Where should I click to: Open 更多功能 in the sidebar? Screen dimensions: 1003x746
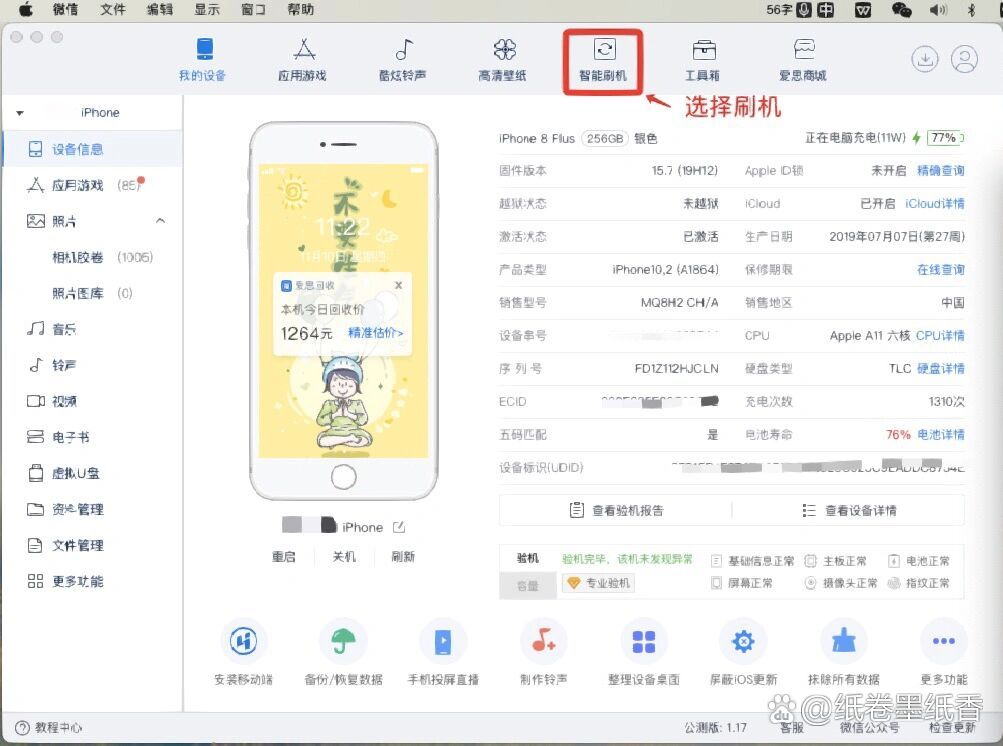(65, 581)
